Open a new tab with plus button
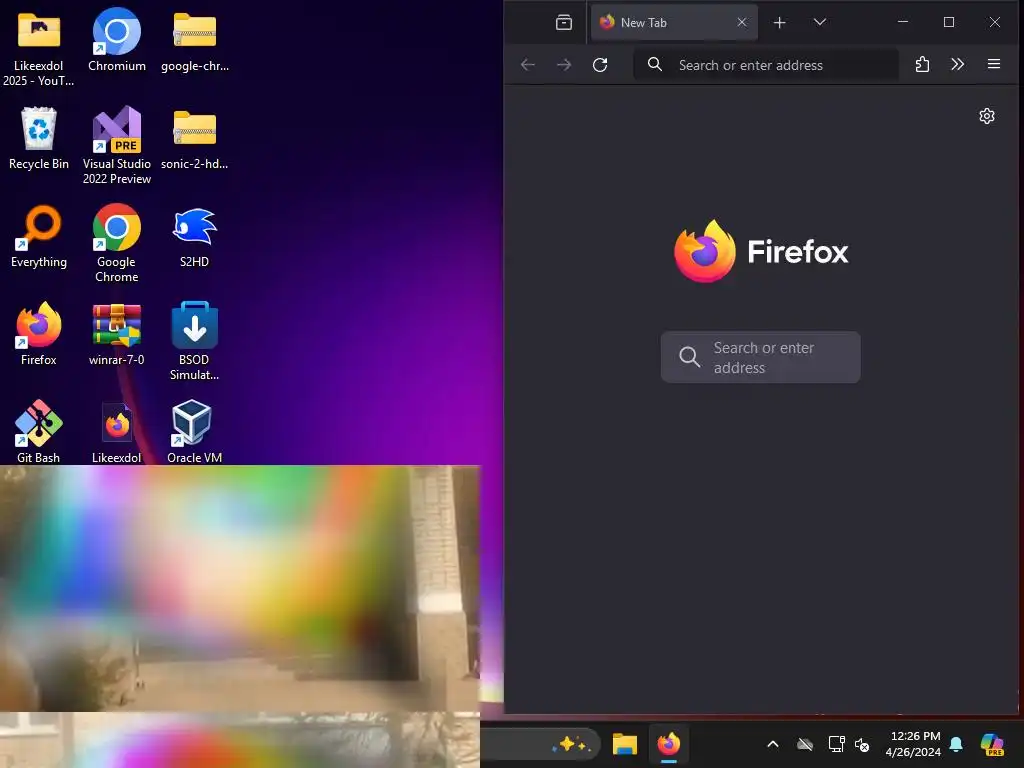 [779, 23]
